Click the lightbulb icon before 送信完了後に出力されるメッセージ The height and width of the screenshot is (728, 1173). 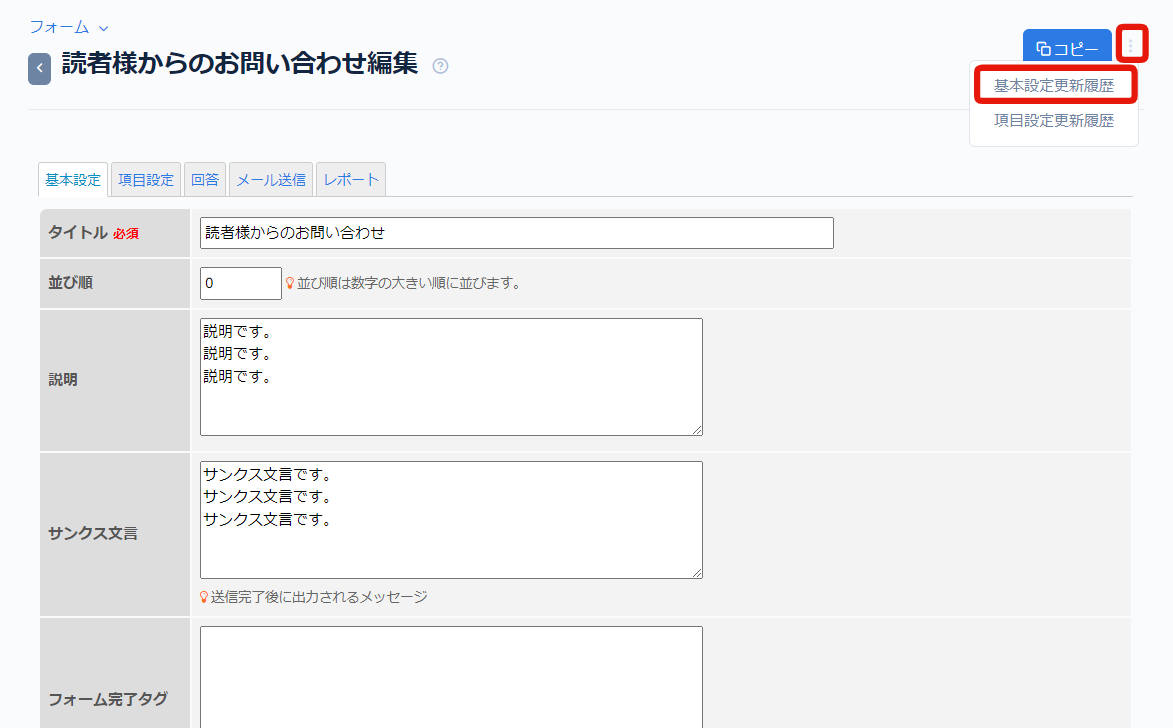pos(203,596)
